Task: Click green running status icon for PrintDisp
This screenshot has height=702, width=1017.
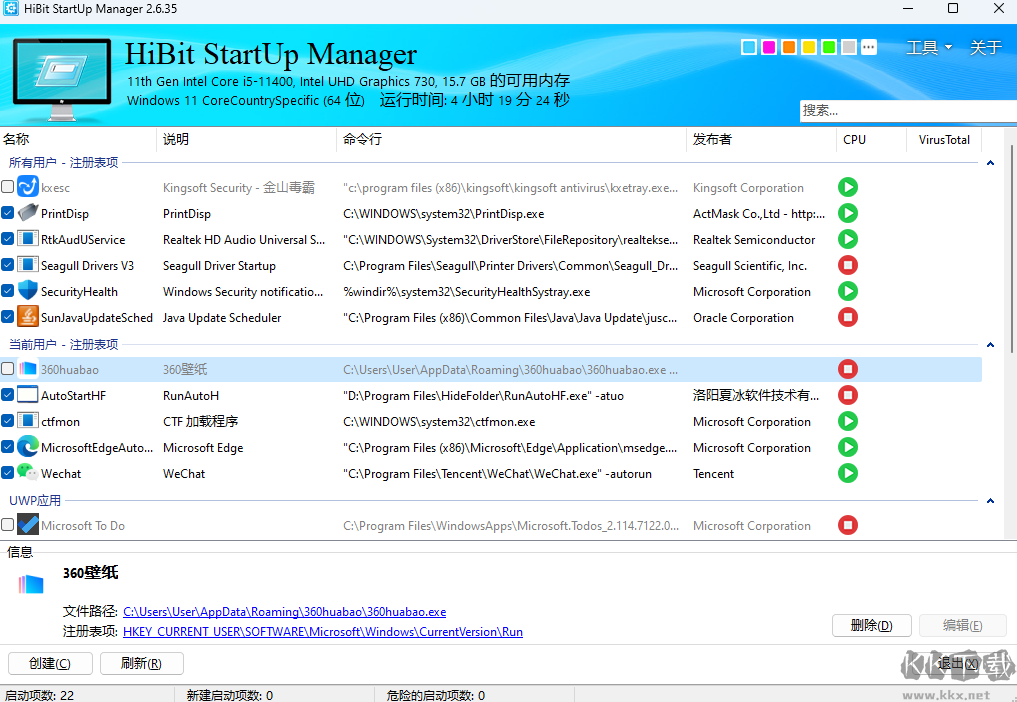Action: pos(848,213)
